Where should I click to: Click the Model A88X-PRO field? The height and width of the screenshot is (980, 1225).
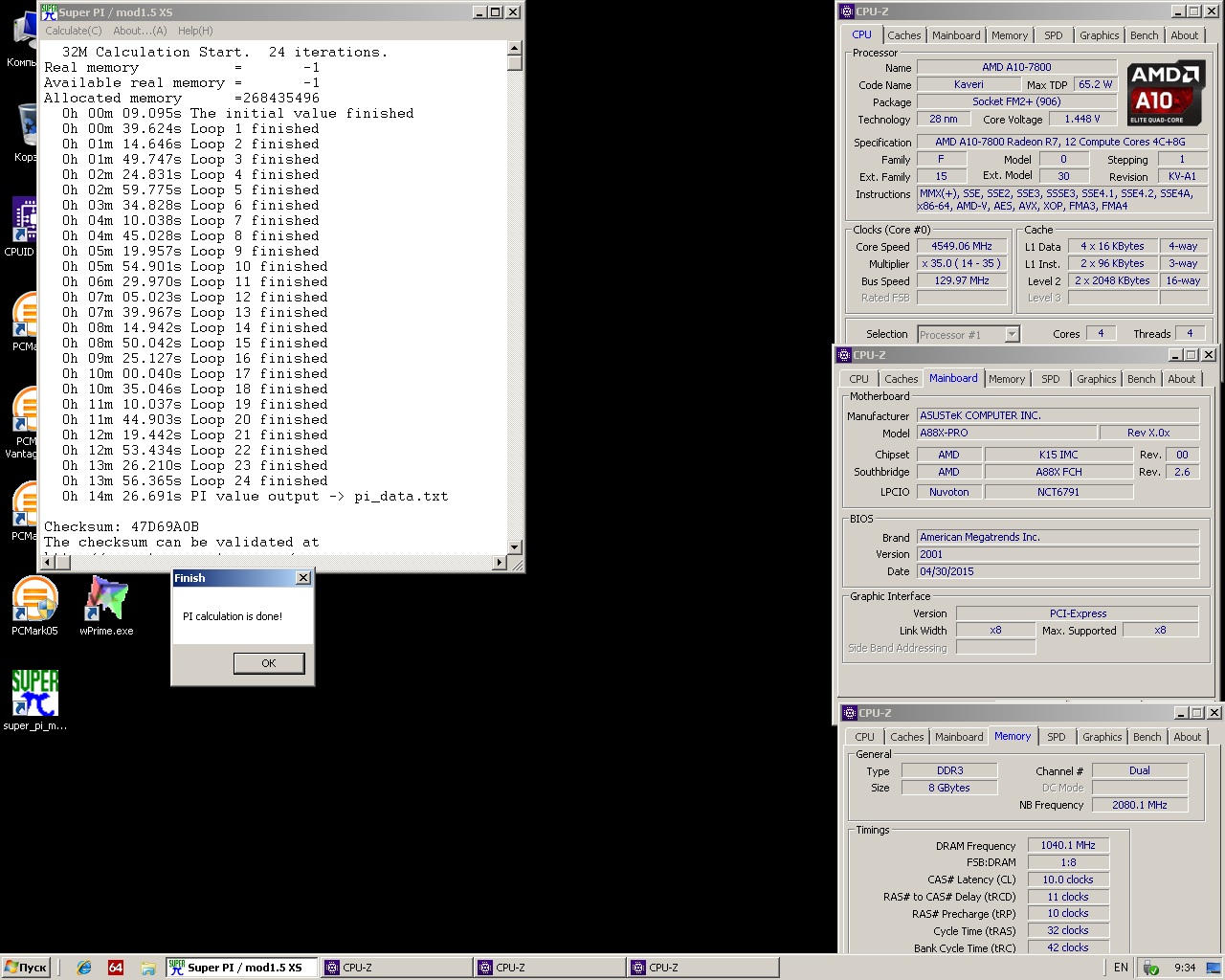[x=1006, y=433]
